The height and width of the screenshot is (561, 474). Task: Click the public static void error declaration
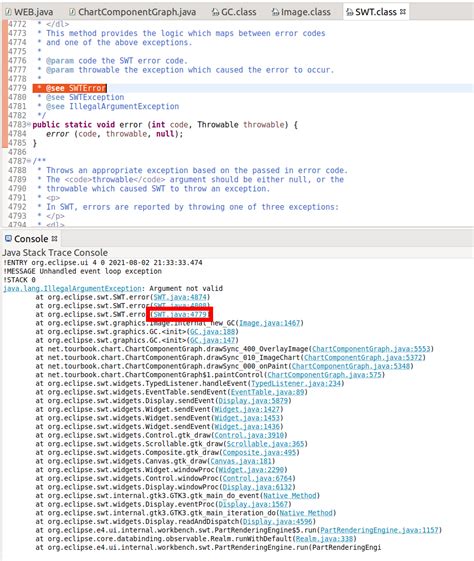tap(165, 125)
